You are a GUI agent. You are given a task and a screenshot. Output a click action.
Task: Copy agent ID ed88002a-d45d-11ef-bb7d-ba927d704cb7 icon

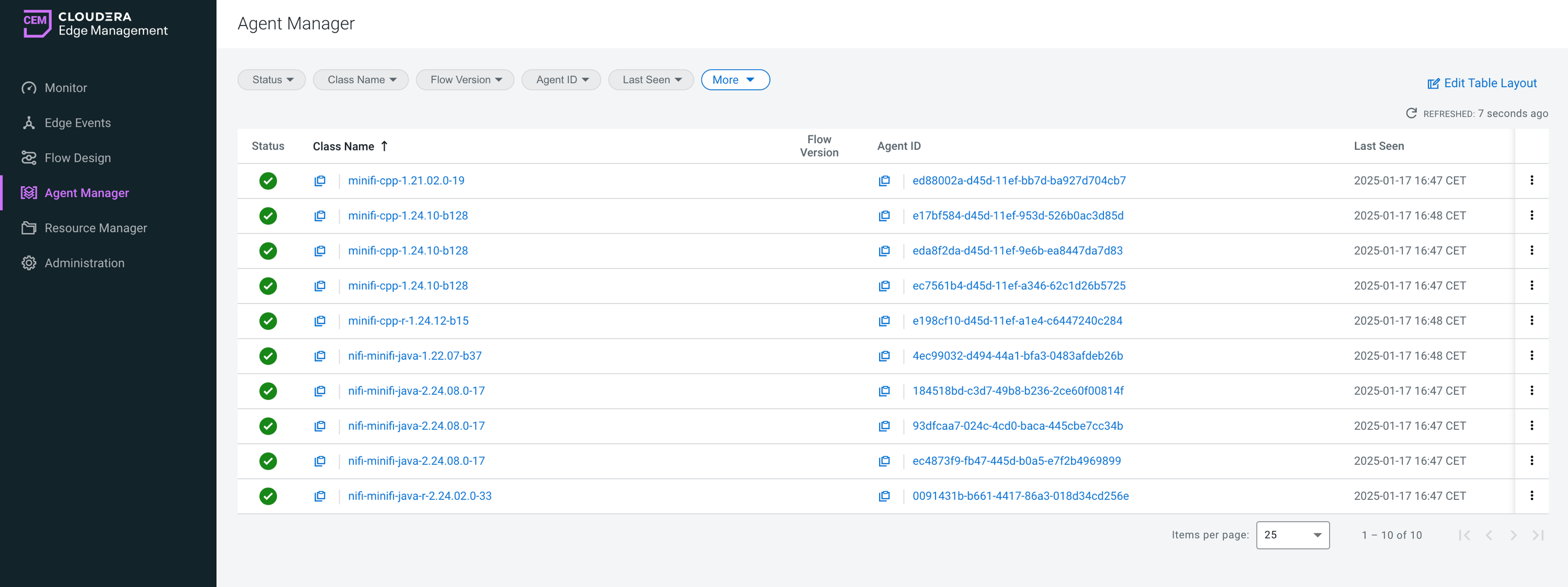tap(884, 181)
